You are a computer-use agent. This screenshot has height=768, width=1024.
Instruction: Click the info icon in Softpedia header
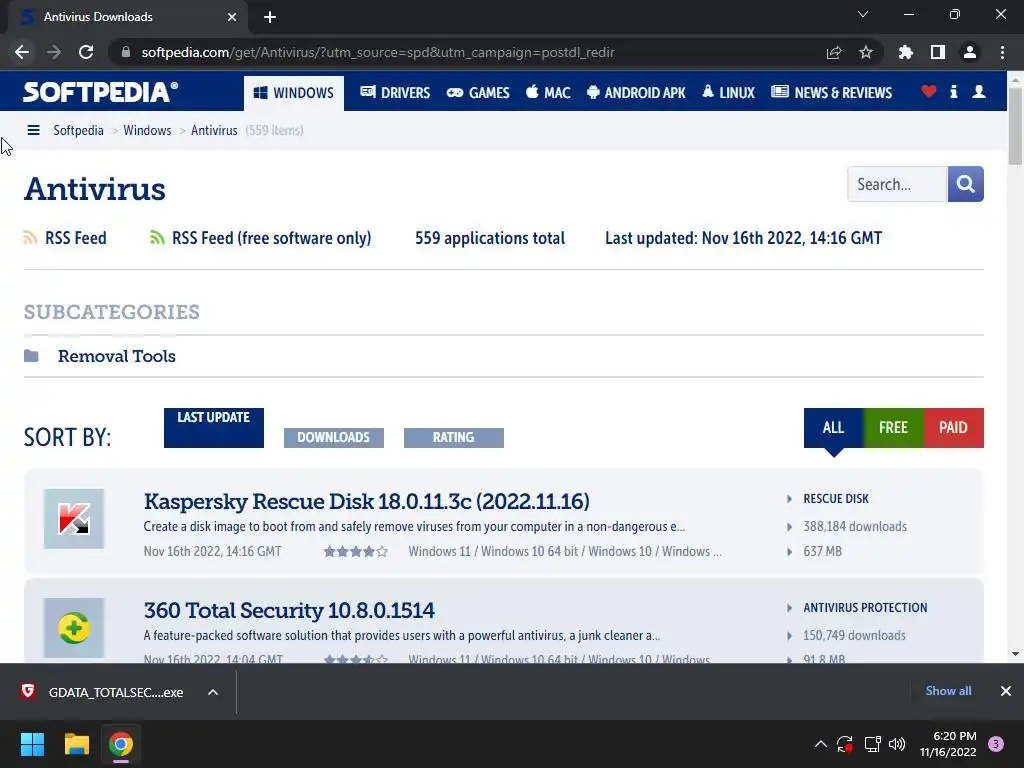click(953, 91)
